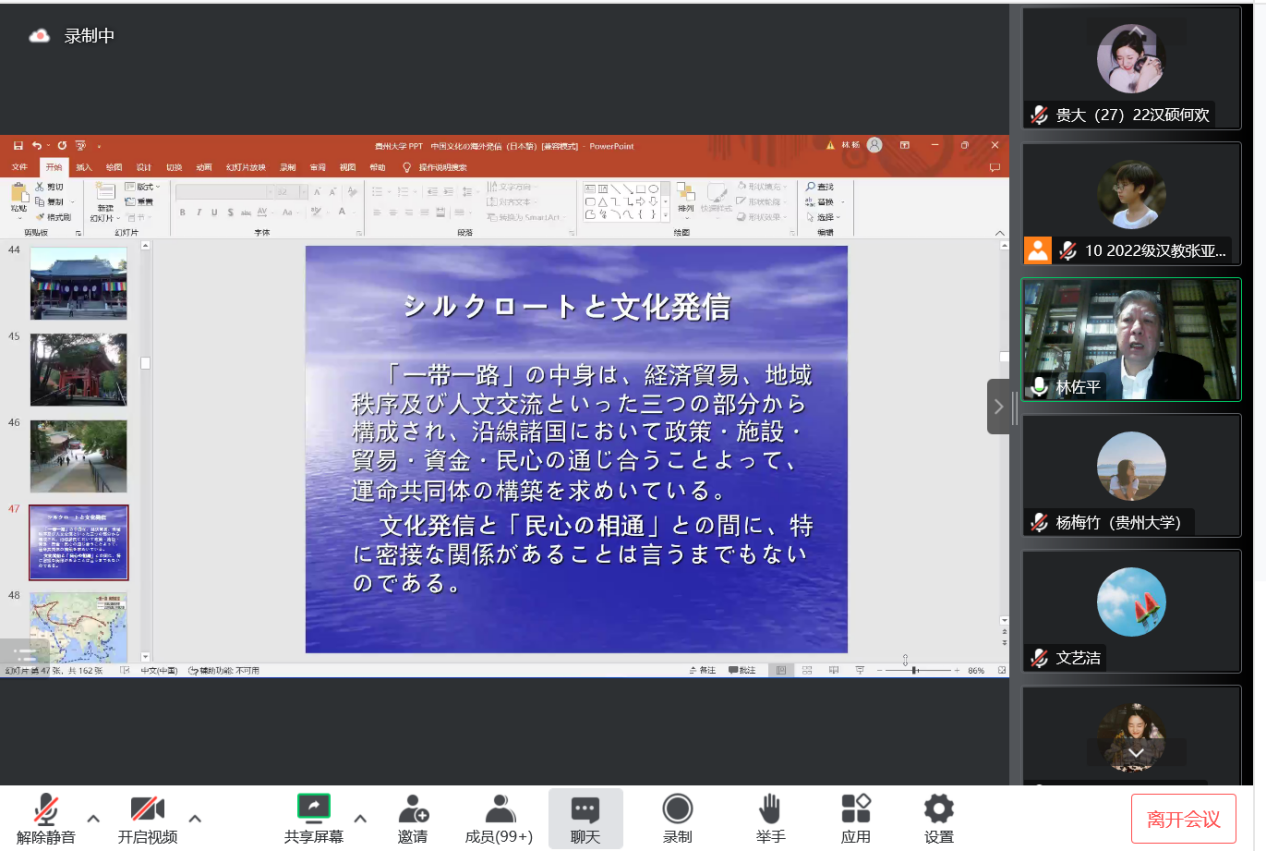The height and width of the screenshot is (851, 1266).
Task: Select 林佐平 speaker video tile
Action: [x=1130, y=340]
